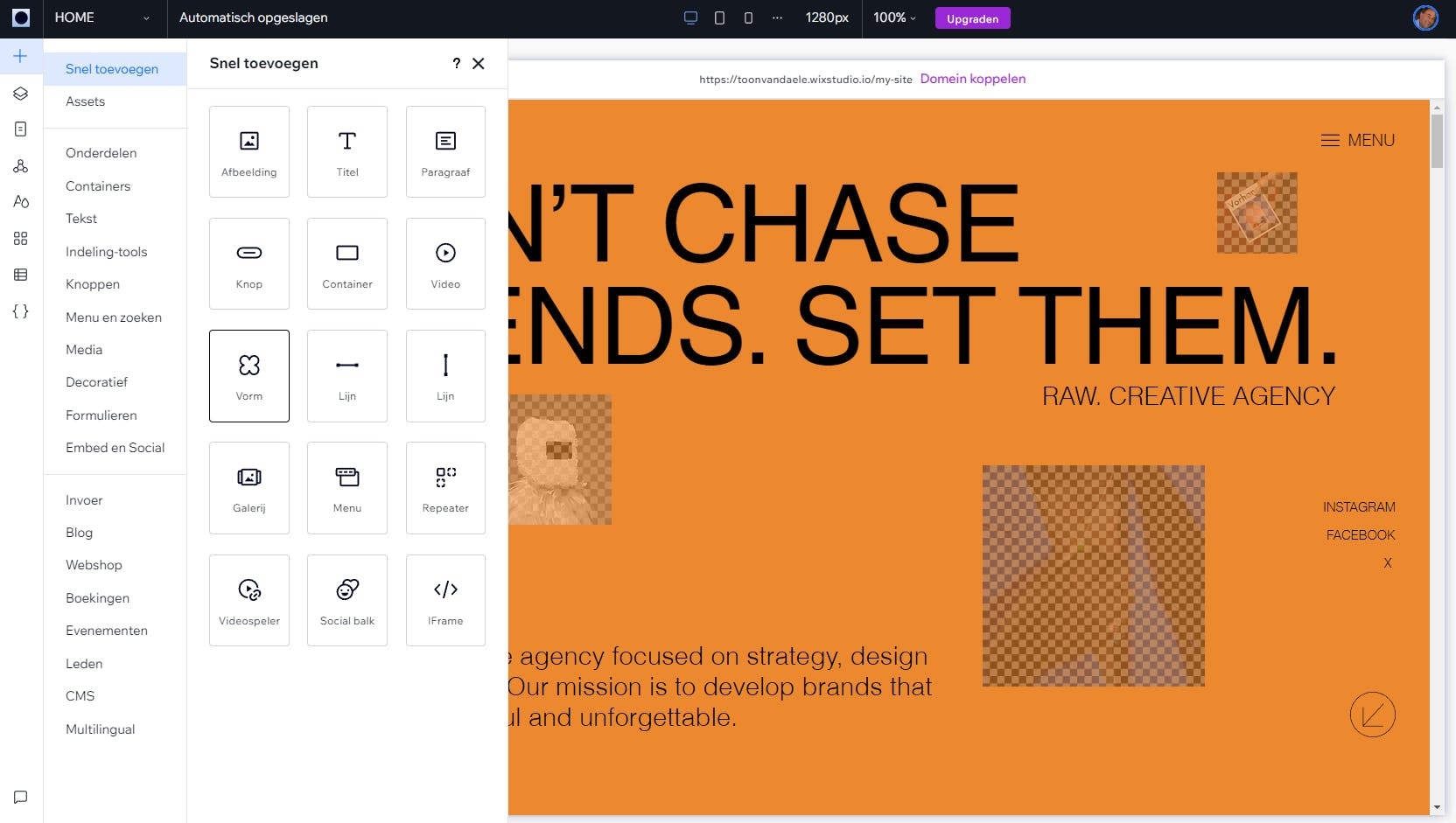The image size is (1456, 823).
Task: Open the Layers panel in the left sidebar
Action: click(21, 94)
